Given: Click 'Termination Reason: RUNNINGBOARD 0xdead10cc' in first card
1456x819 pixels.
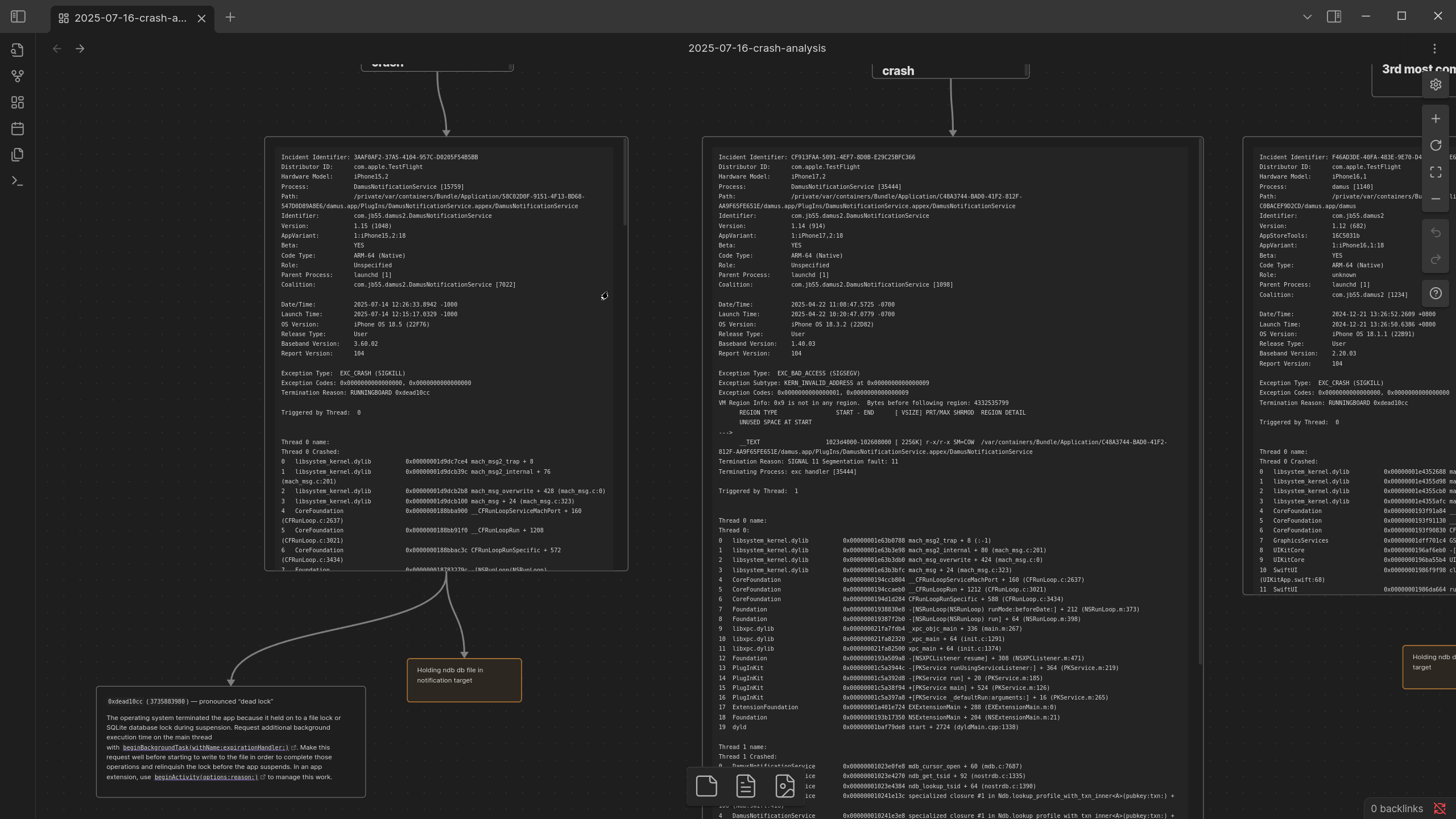Looking at the screenshot, I should coord(355,392).
